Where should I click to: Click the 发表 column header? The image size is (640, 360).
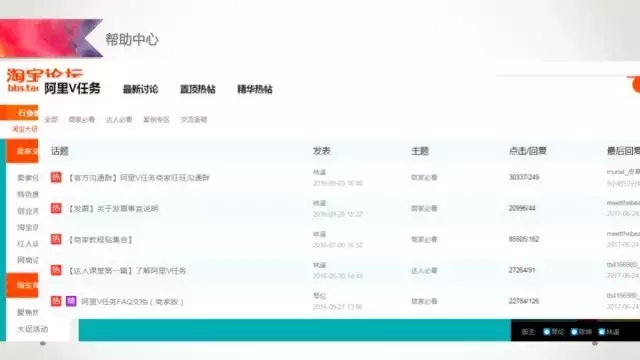coord(322,151)
